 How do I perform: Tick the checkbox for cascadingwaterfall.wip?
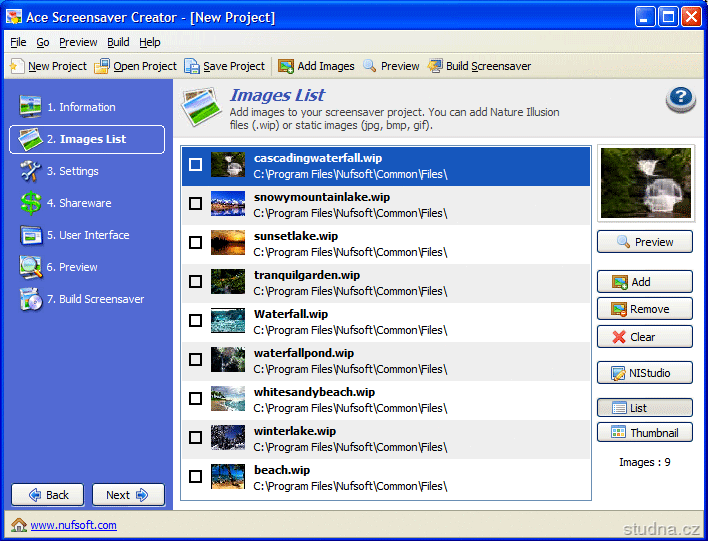196,165
